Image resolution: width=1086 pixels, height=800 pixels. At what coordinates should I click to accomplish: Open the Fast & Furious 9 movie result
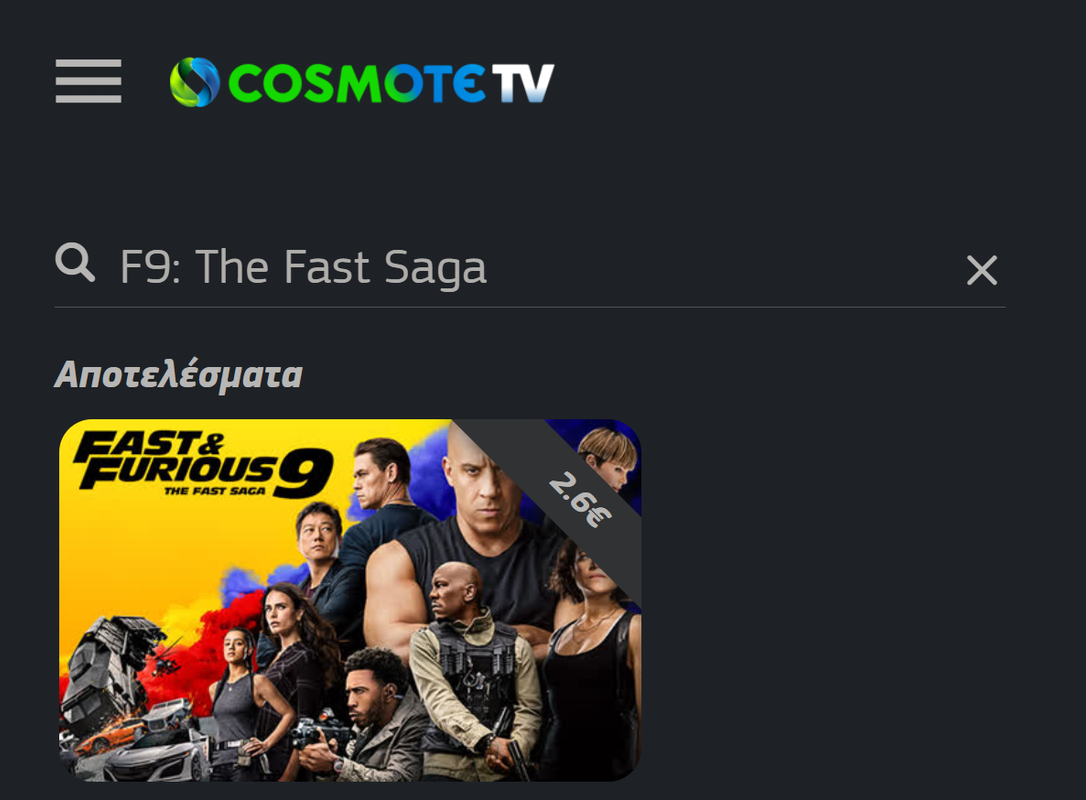tap(350, 600)
